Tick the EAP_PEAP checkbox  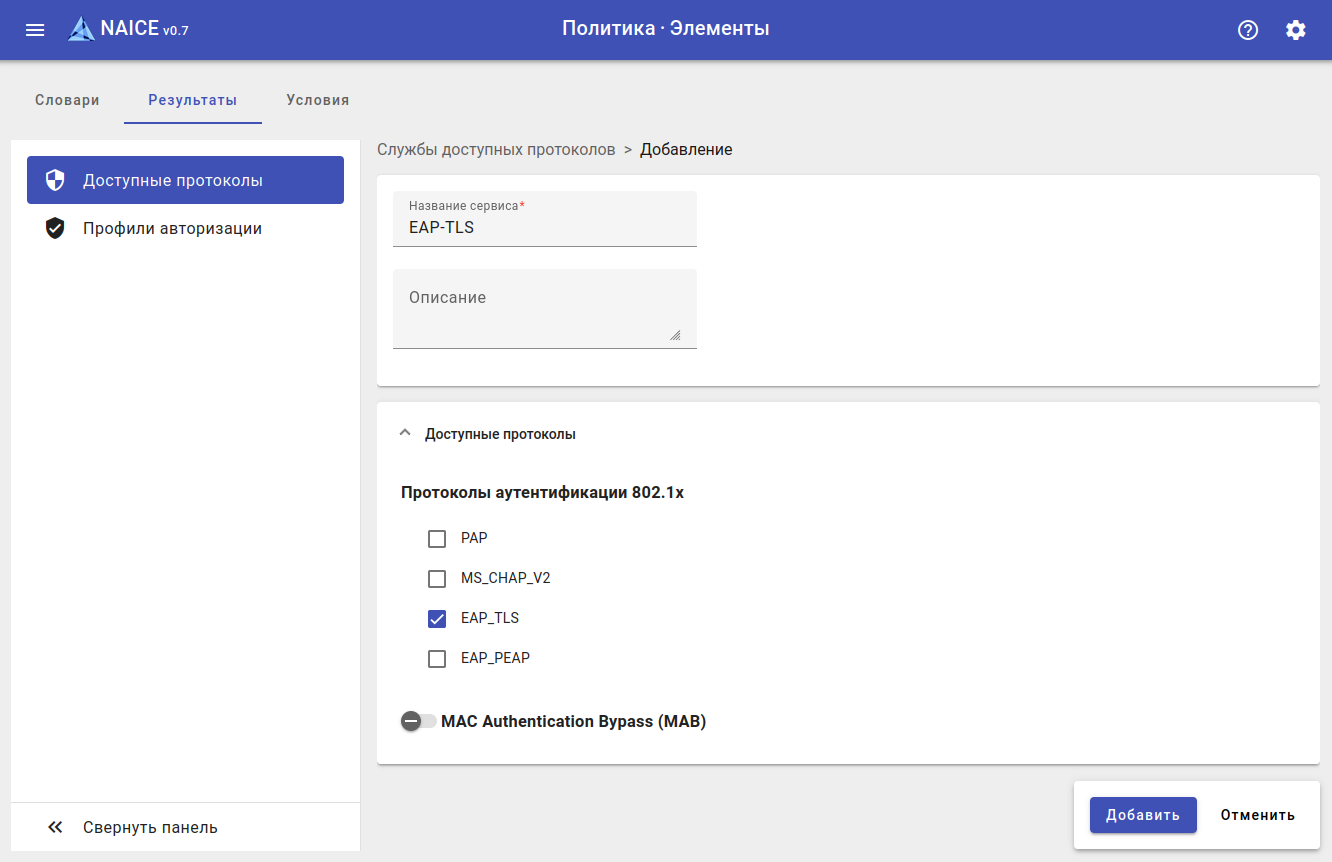(437, 659)
